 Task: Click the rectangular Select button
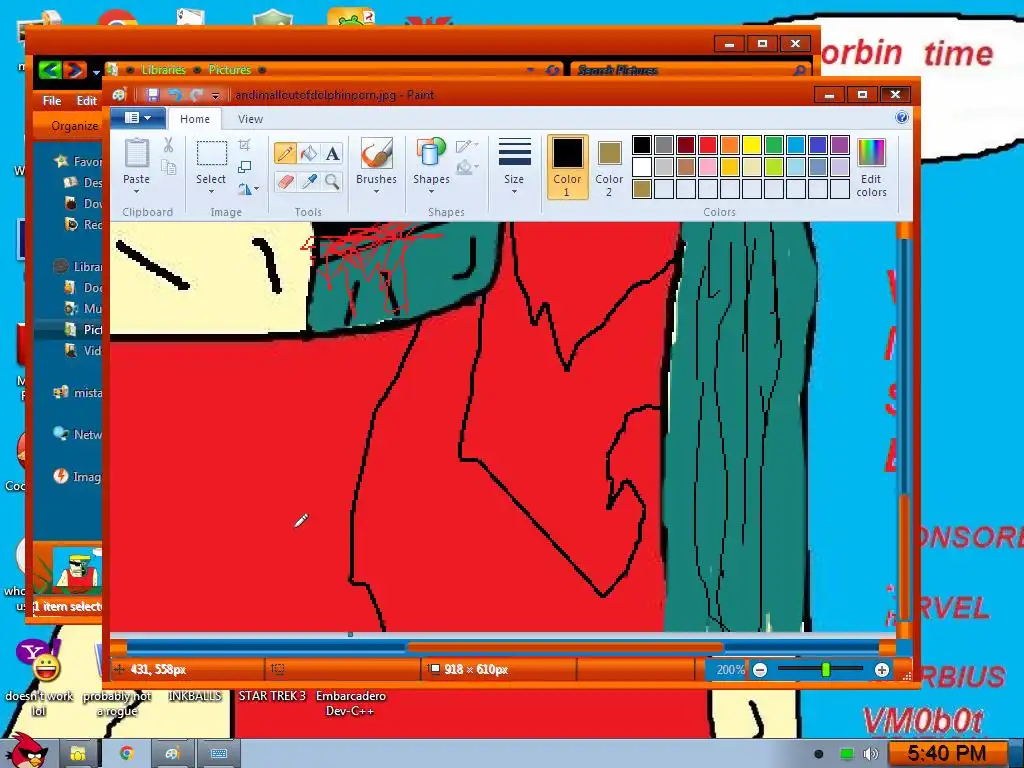tap(212, 153)
